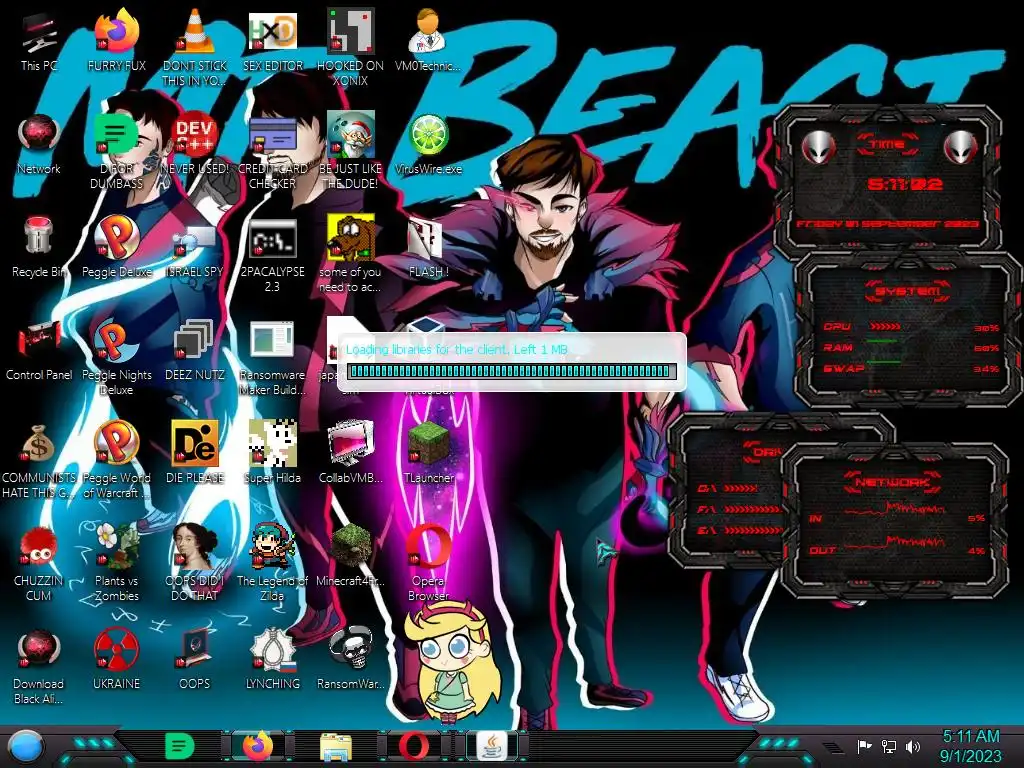Click the SYSTEM widget RAM row
This screenshot has height=768, width=1024.
point(911,347)
